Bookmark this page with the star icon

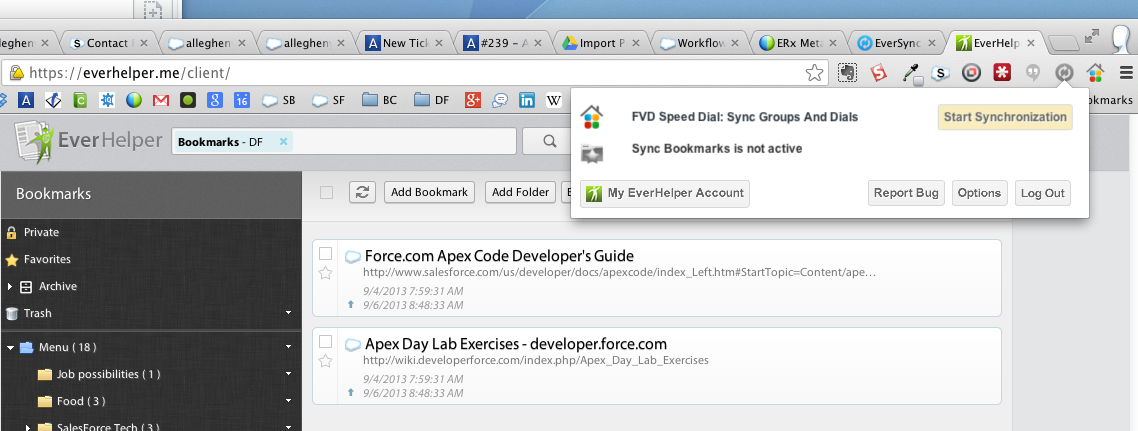(814, 73)
